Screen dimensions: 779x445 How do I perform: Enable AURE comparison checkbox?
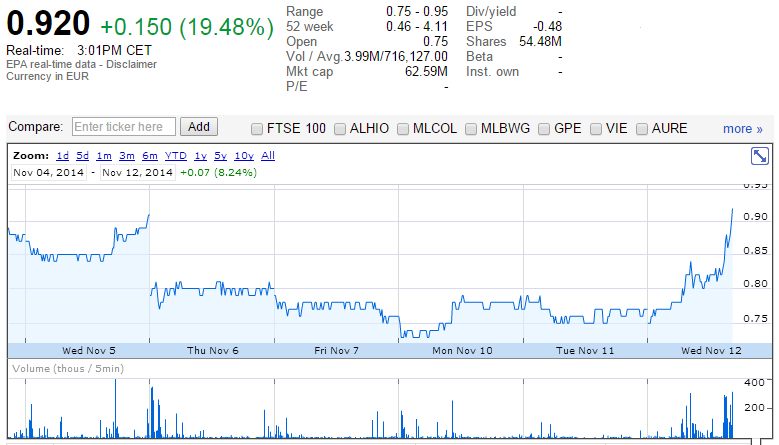pyautogui.click(x=642, y=129)
